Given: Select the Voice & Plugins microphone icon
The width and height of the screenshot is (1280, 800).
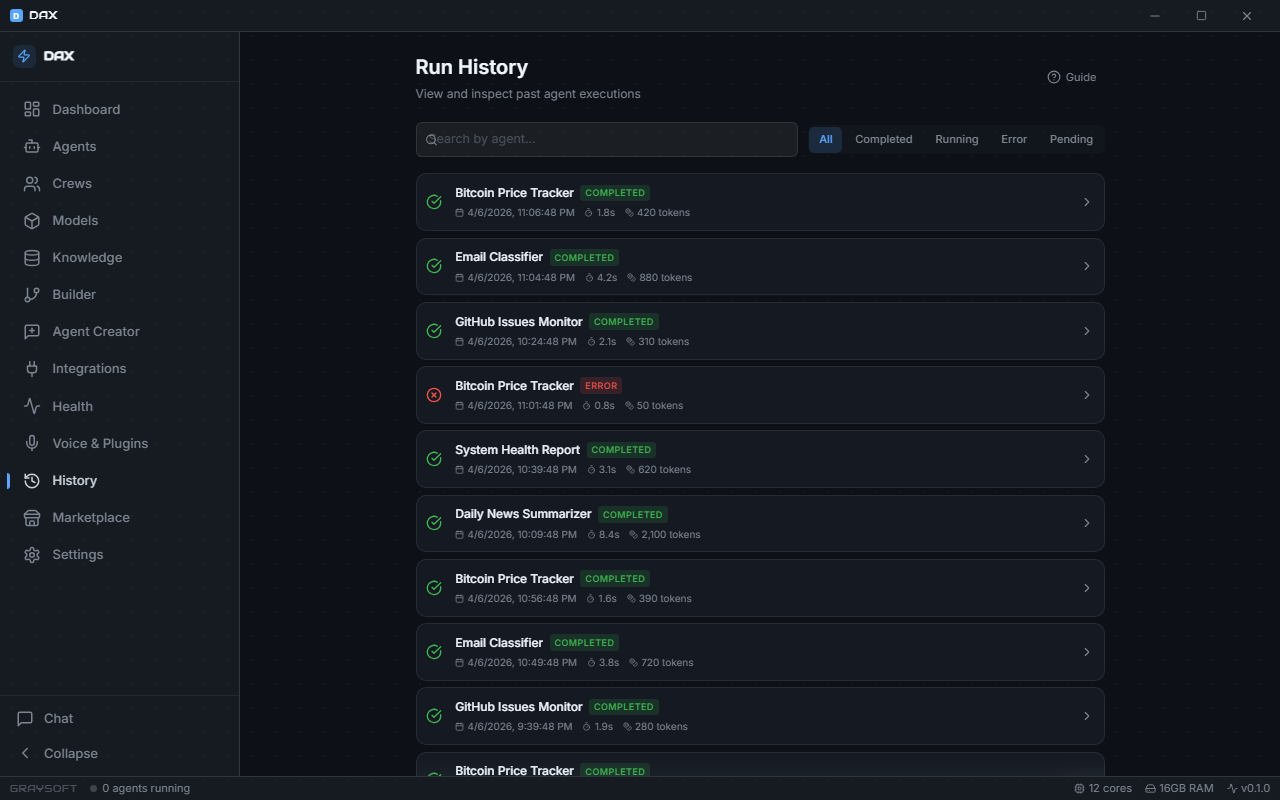Looking at the screenshot, I should click(32, 443).
